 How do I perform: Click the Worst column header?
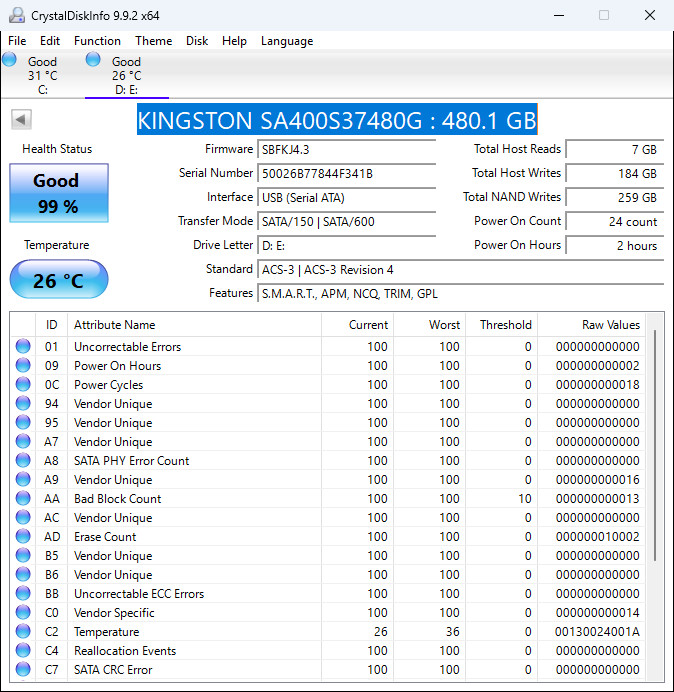[x=429, y=325]
